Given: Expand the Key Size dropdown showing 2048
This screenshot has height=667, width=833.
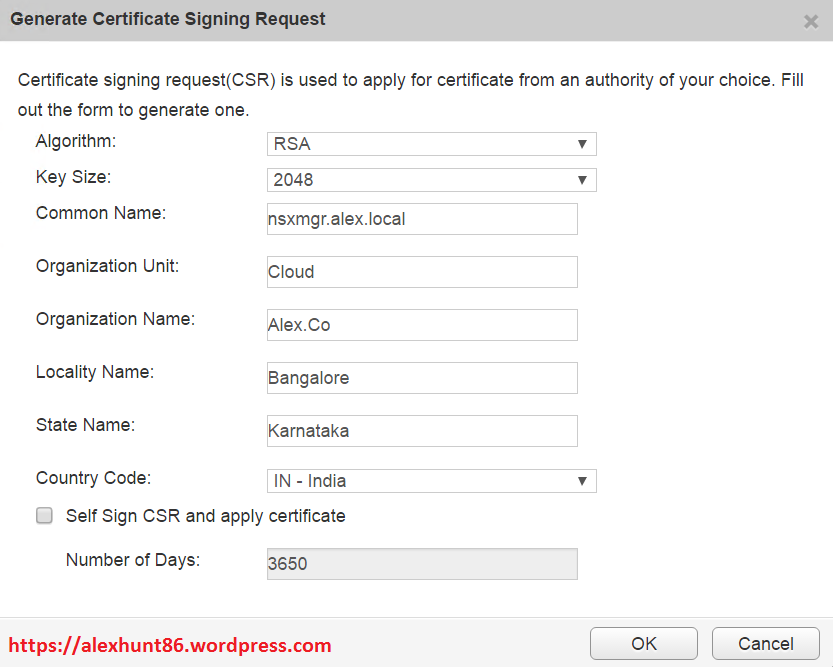Looking at the screenshot, I should click(x=431, y=180).
